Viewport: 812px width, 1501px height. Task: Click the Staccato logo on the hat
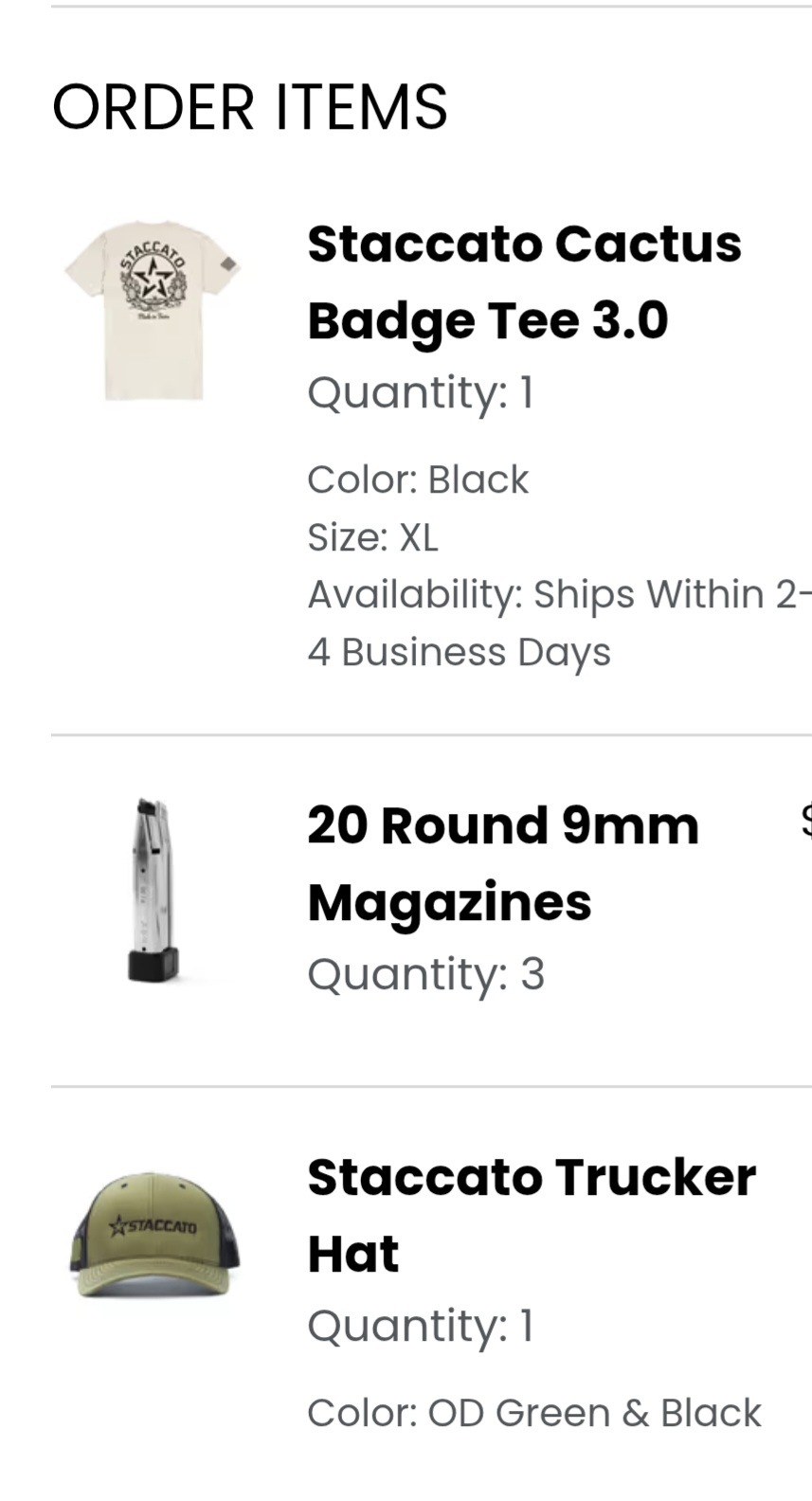[x=153, y=1225]
